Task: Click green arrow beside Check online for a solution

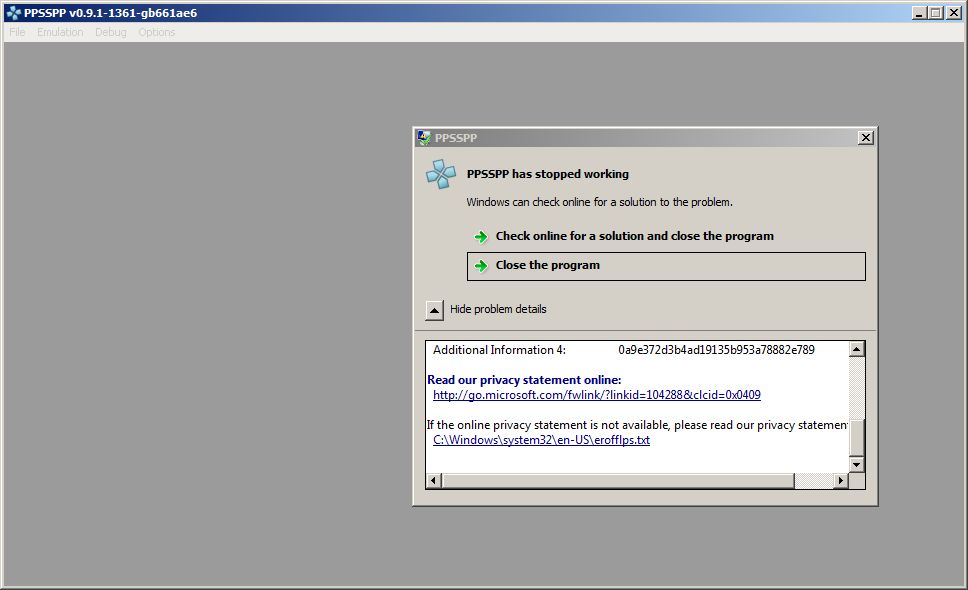Action: 481,237
